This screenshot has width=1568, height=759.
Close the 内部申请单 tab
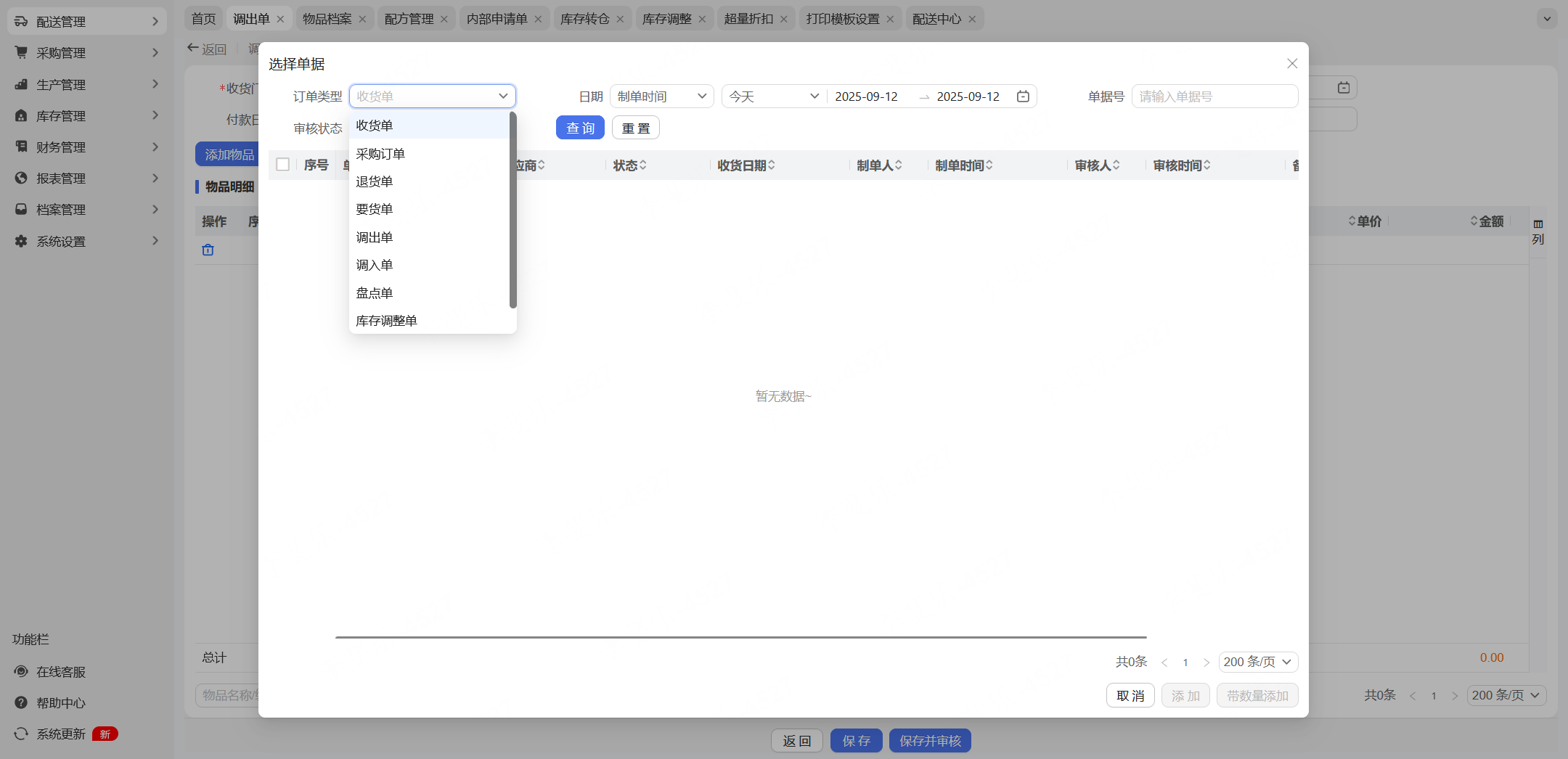point(538,19)
